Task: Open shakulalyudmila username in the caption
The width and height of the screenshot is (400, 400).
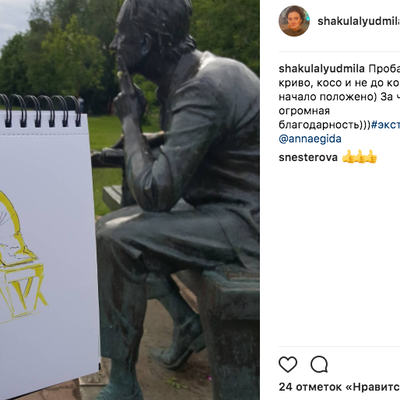Action: (x=322, y=69)
